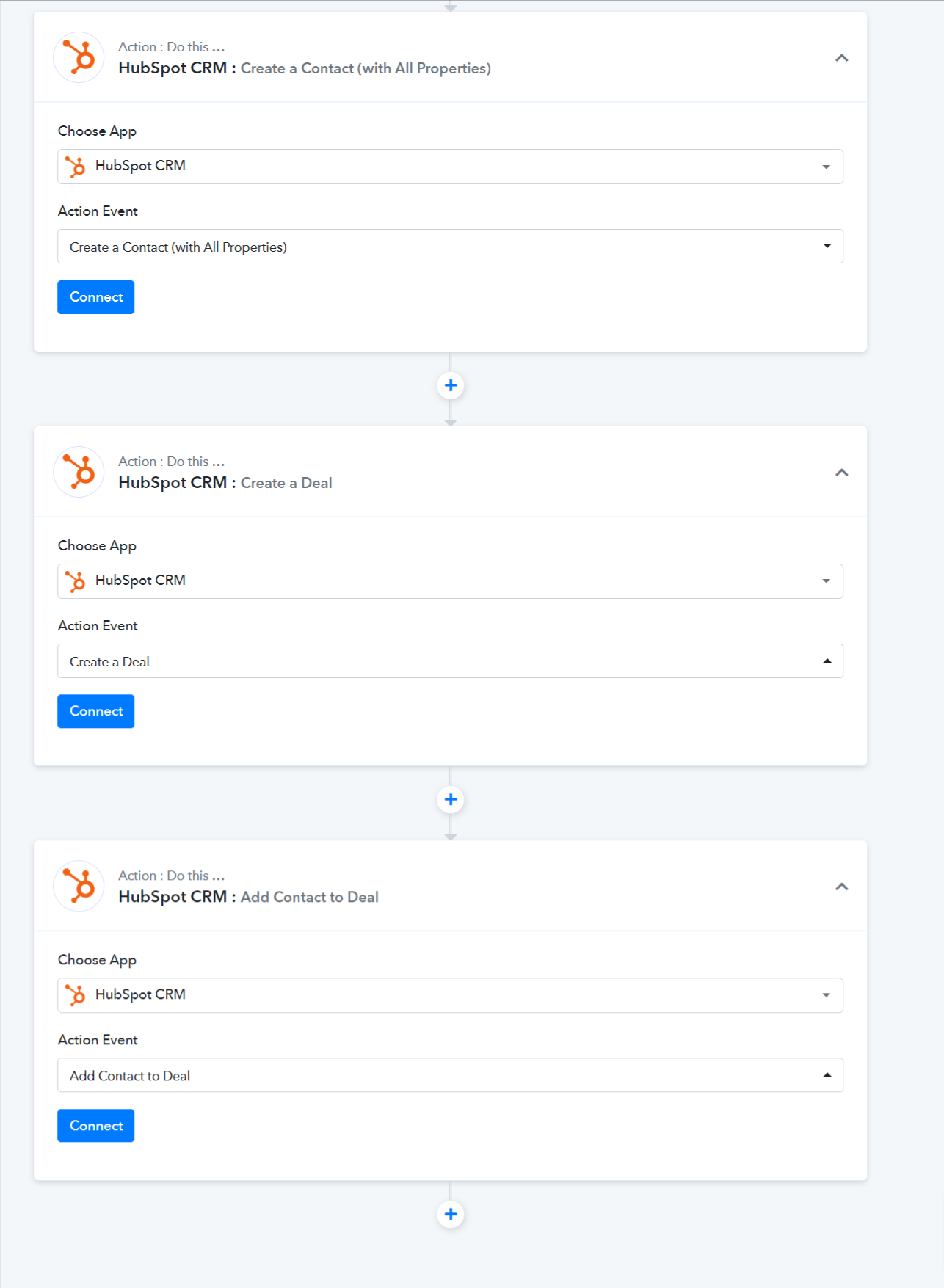
Task: Click the title 'HubSpot CRM : Add Contact to Deal'
Action: [249, 897]
